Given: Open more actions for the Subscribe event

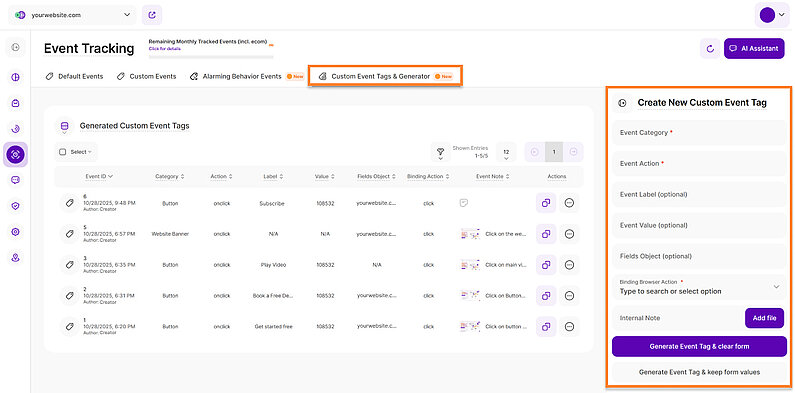Looking at the screenshot, I should (x=569, y=203).
